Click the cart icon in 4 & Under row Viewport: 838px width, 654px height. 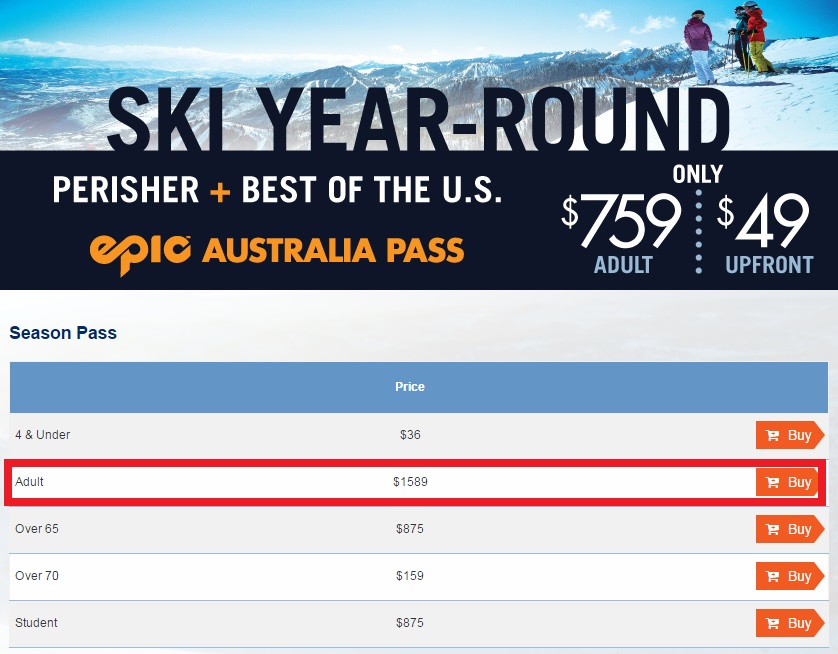pyautogui.click(x=772, y=435)
